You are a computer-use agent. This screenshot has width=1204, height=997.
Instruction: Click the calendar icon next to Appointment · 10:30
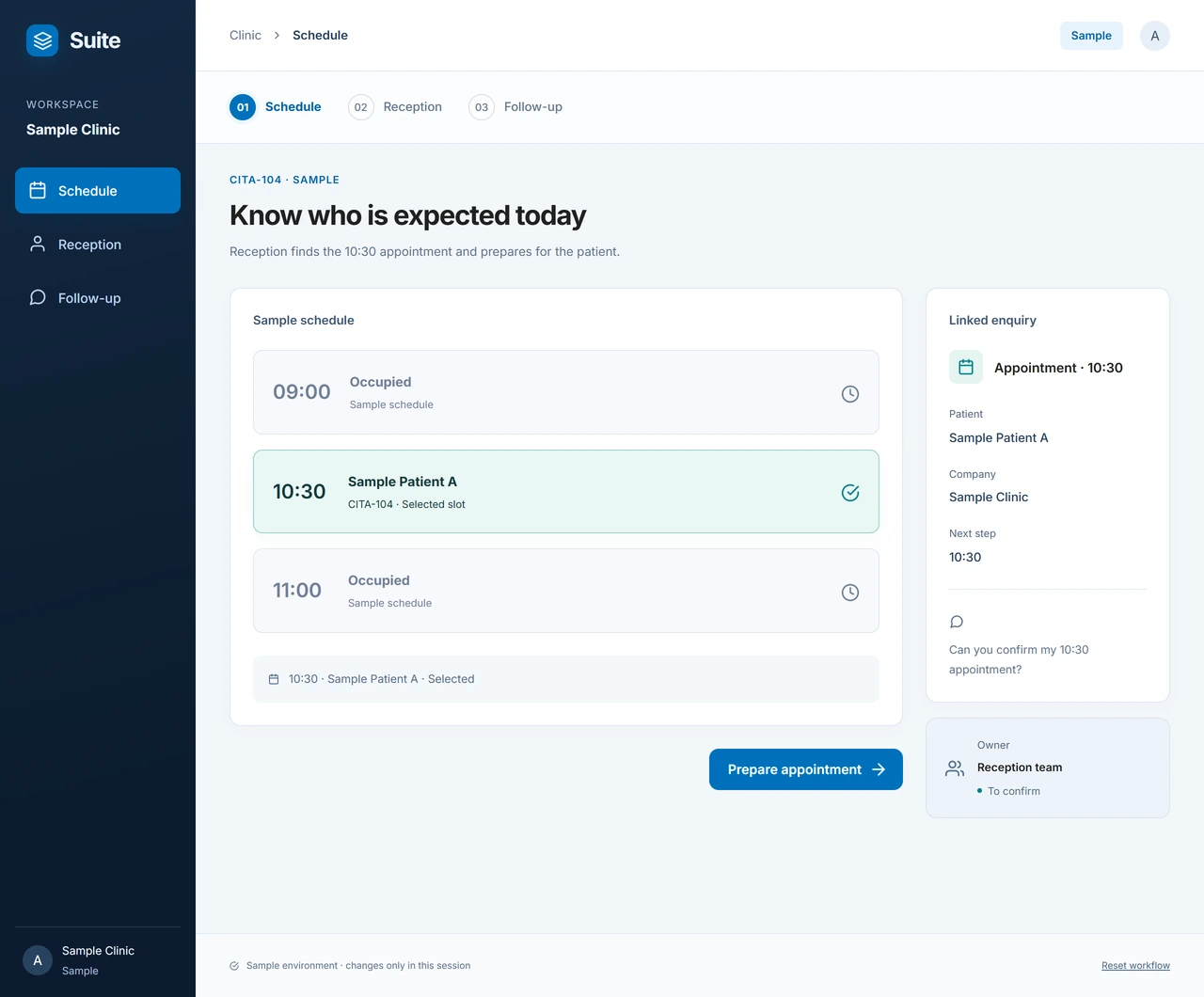tap(966, 367)
